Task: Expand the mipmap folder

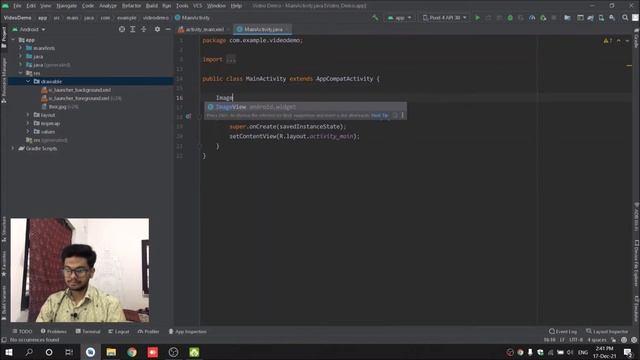Action: [28, 123]
